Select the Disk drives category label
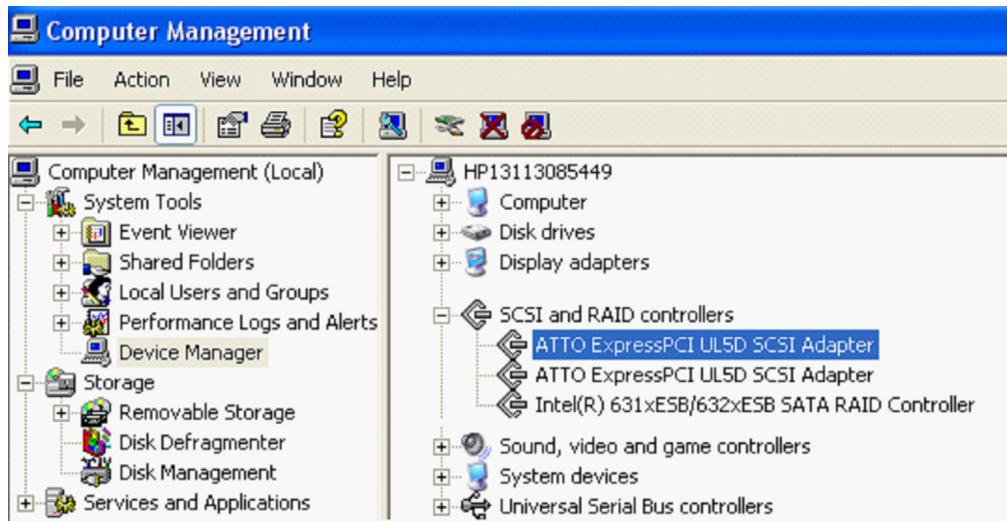Viewport: 1007px width, 521px height. coord(547,232)
